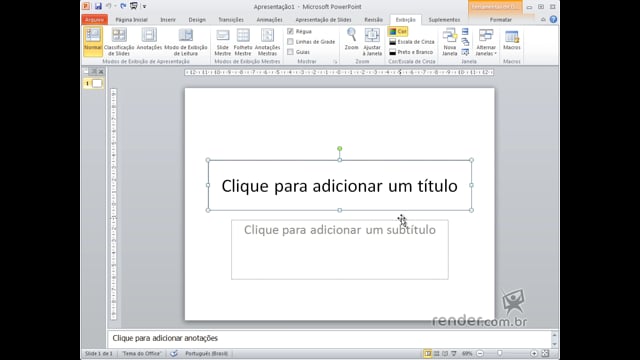
Task: Enable the Guias checkbox
Action: point(290,52)
